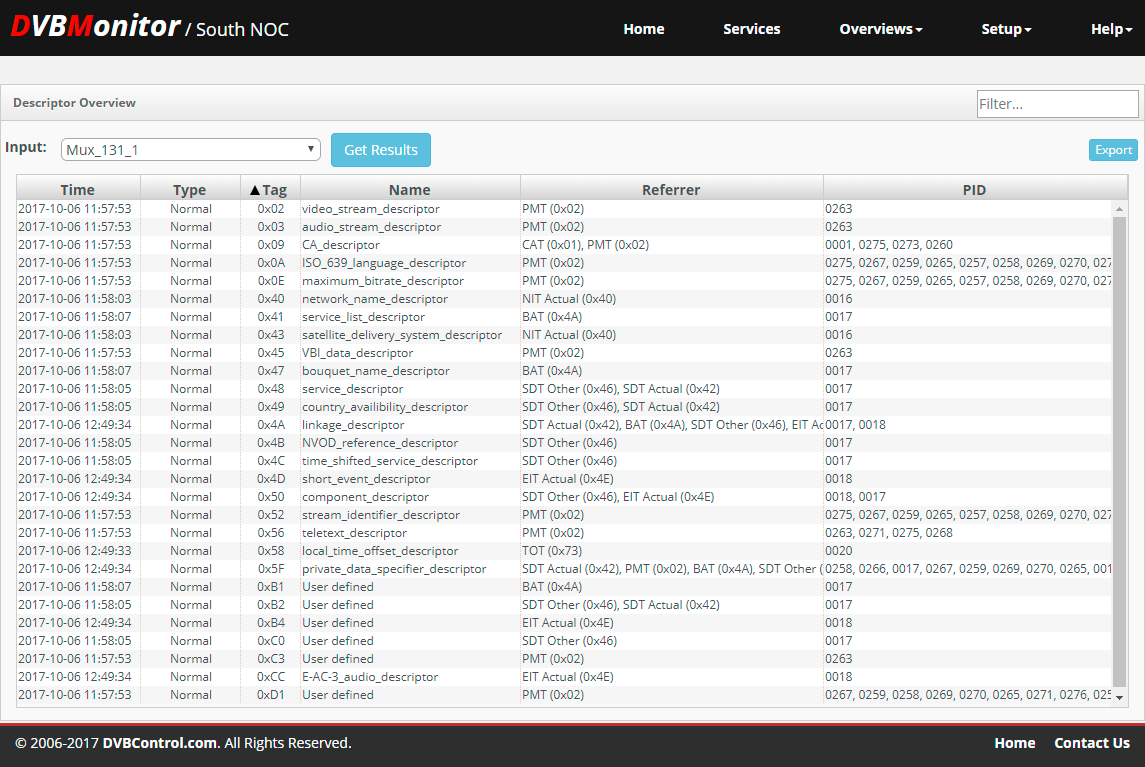The height and width of the screenshot is (767, 1145).
Task: Select the NVOD_reference_descriptor cell
Action: pyautogui.click(x=380, y=443)
